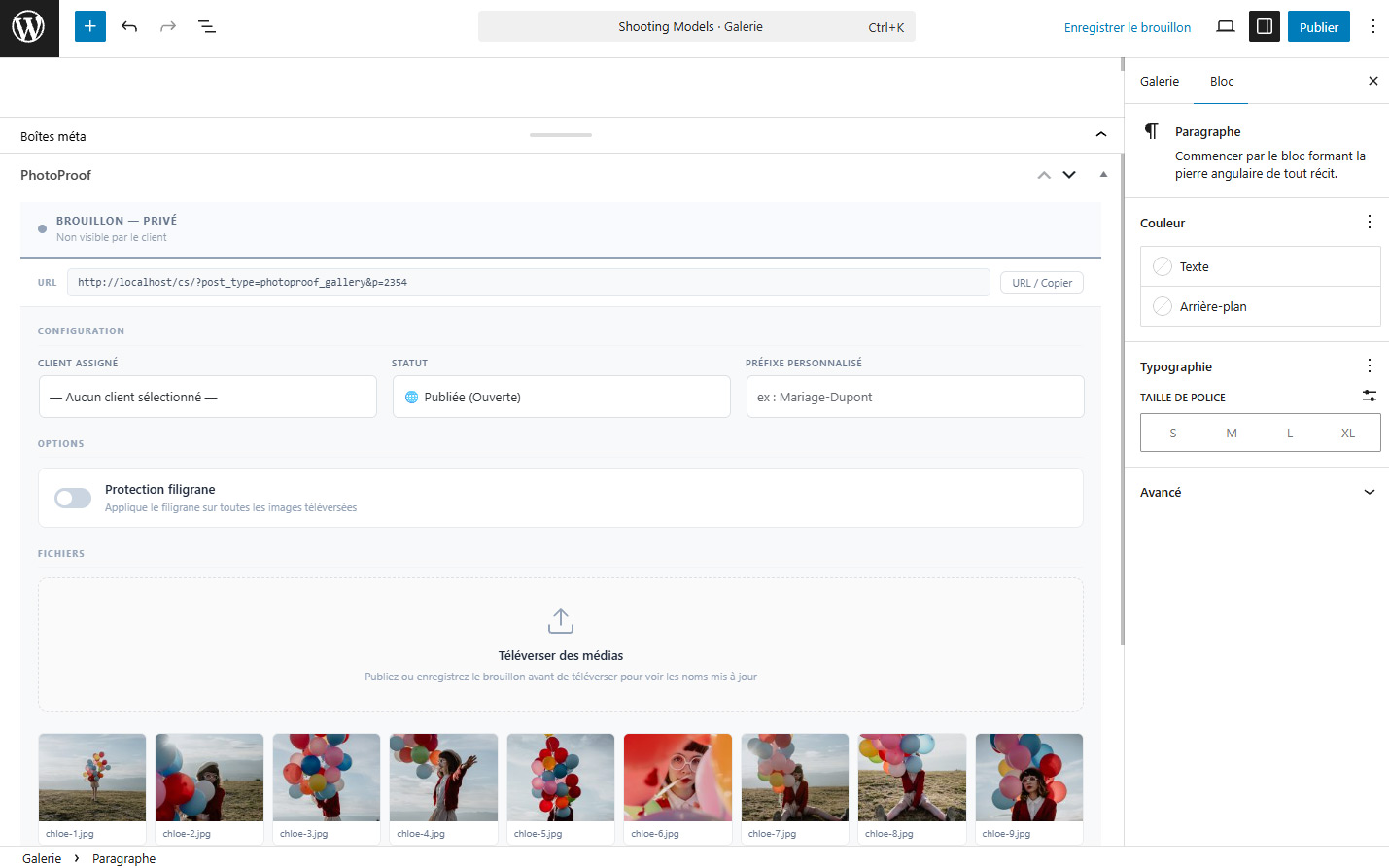Viewport: 1389px width, 868px height.
Task: Click the WordPress logo
Action: pyautogui.click(x=28, y=26)
